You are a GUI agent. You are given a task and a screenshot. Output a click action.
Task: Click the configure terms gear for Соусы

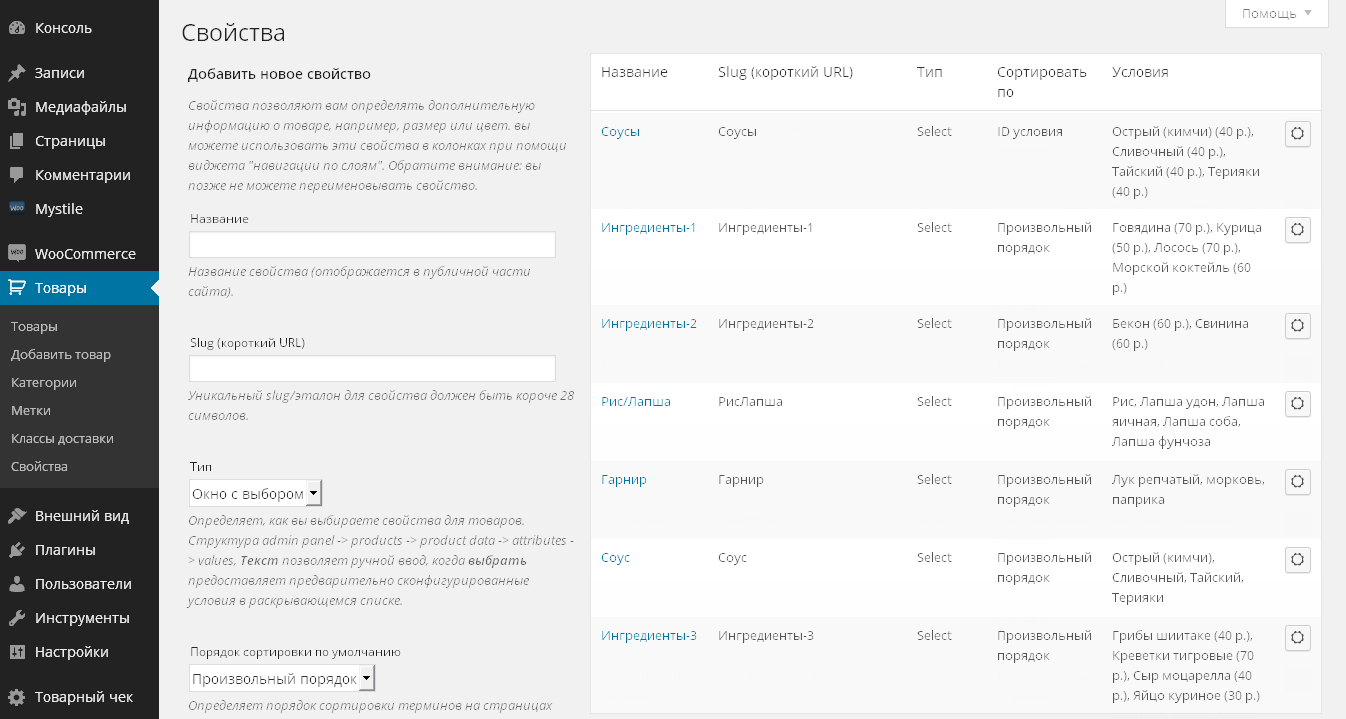[x=1297, y=134]
